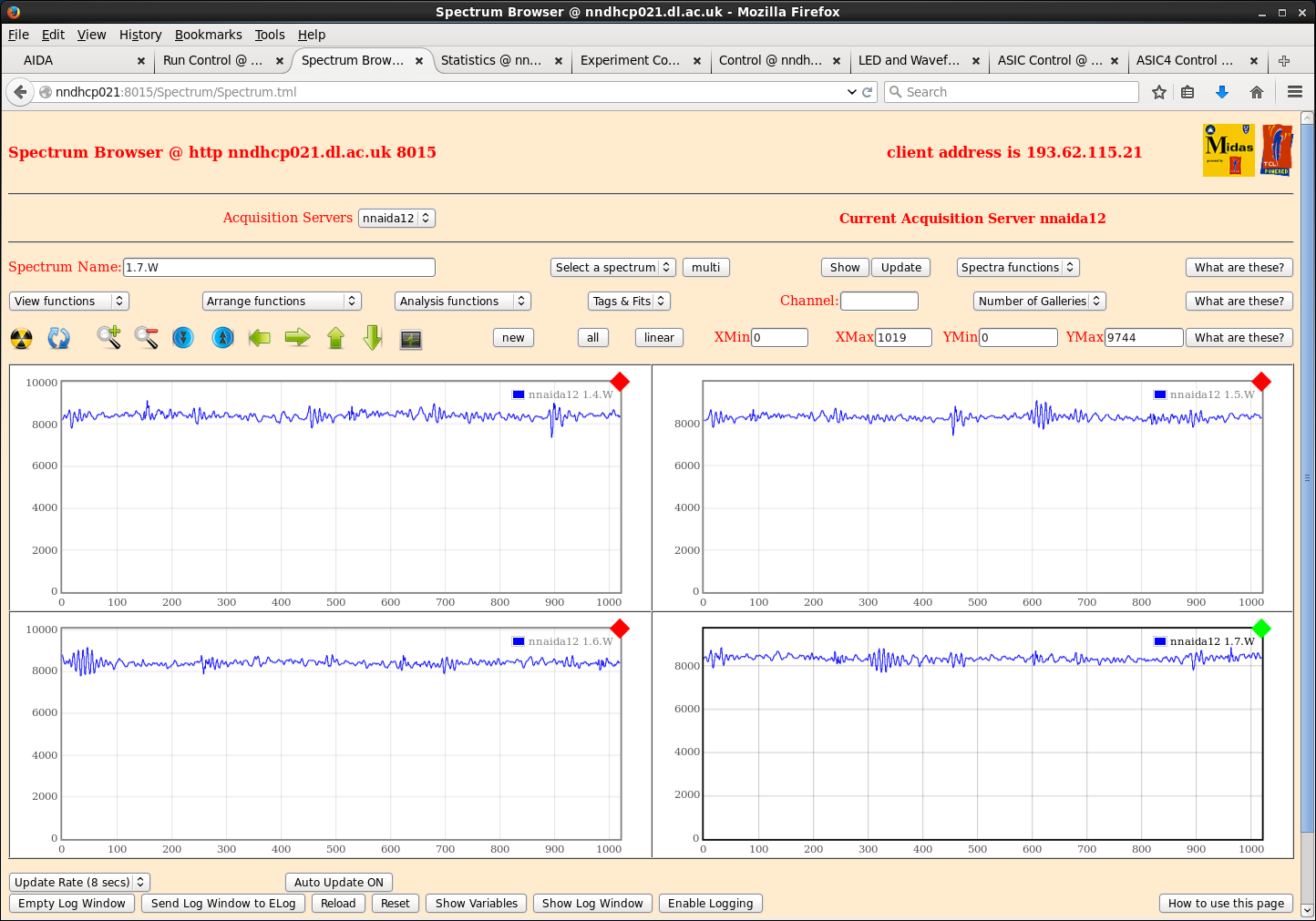Open the Update Rate dropdown
Viewport: 1316px width, 921px height.
79,882
